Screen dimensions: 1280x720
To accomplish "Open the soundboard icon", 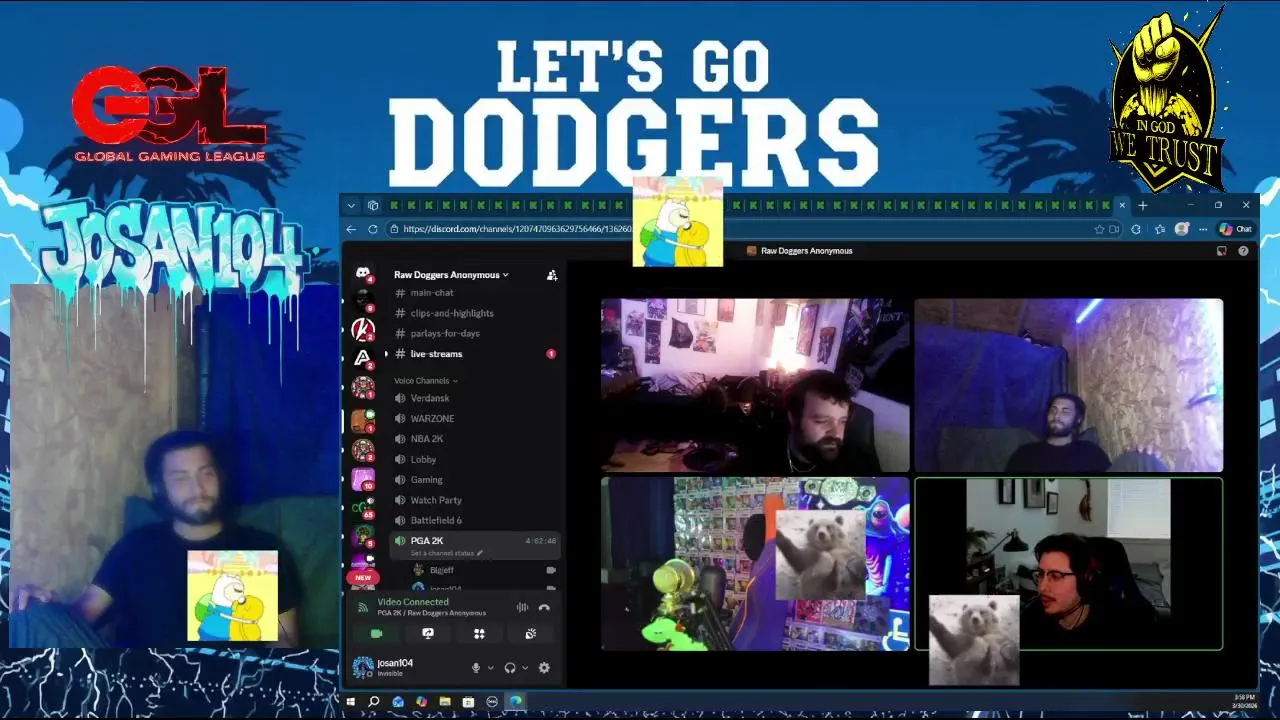I will 530,633.
